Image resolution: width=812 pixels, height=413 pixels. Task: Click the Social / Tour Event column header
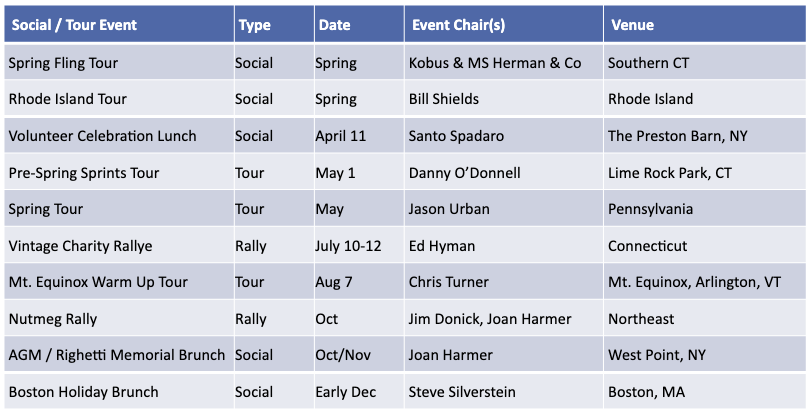pyautogui.click(x=75, y=25)
